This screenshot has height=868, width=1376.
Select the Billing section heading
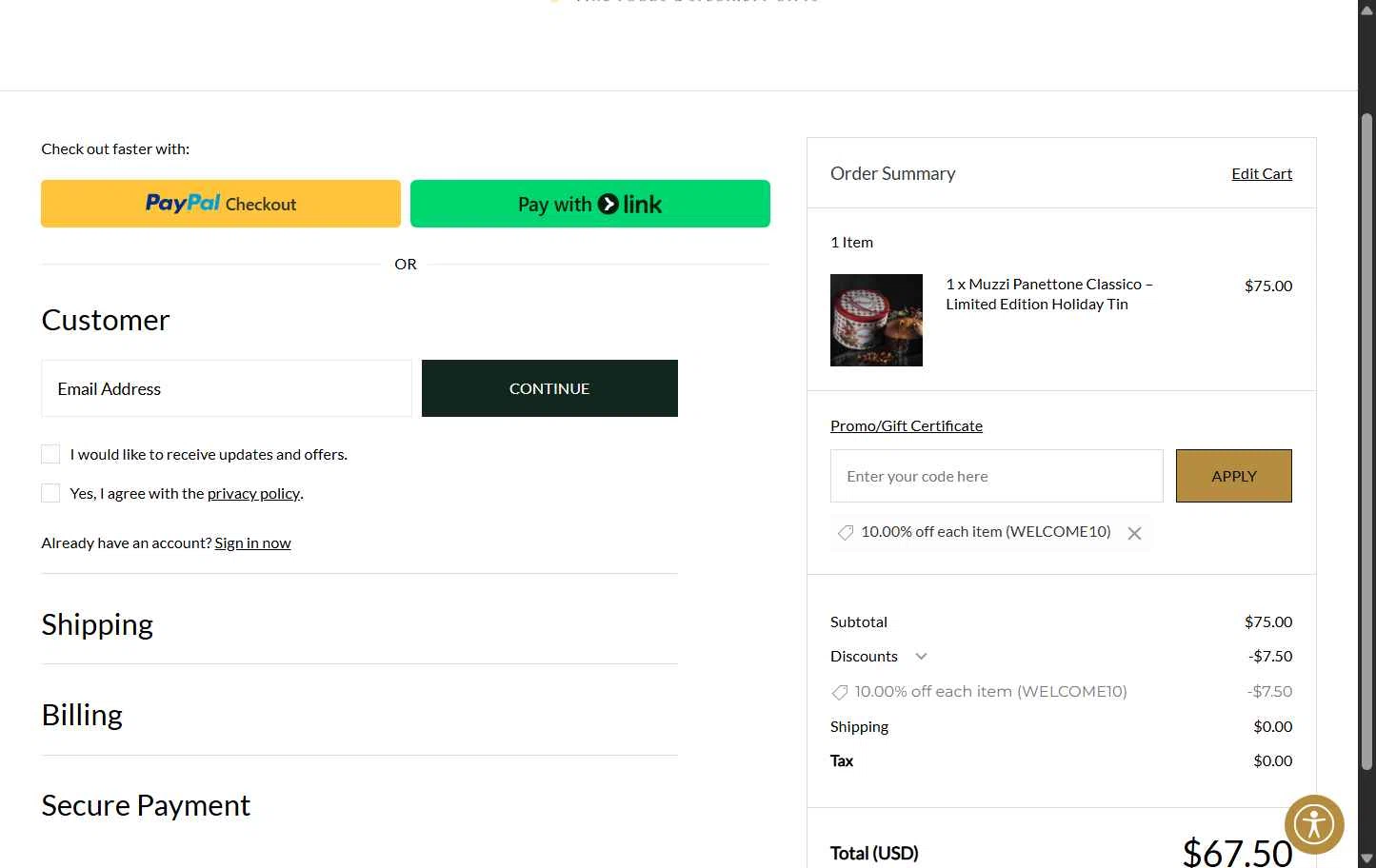(x=82, y=715)
